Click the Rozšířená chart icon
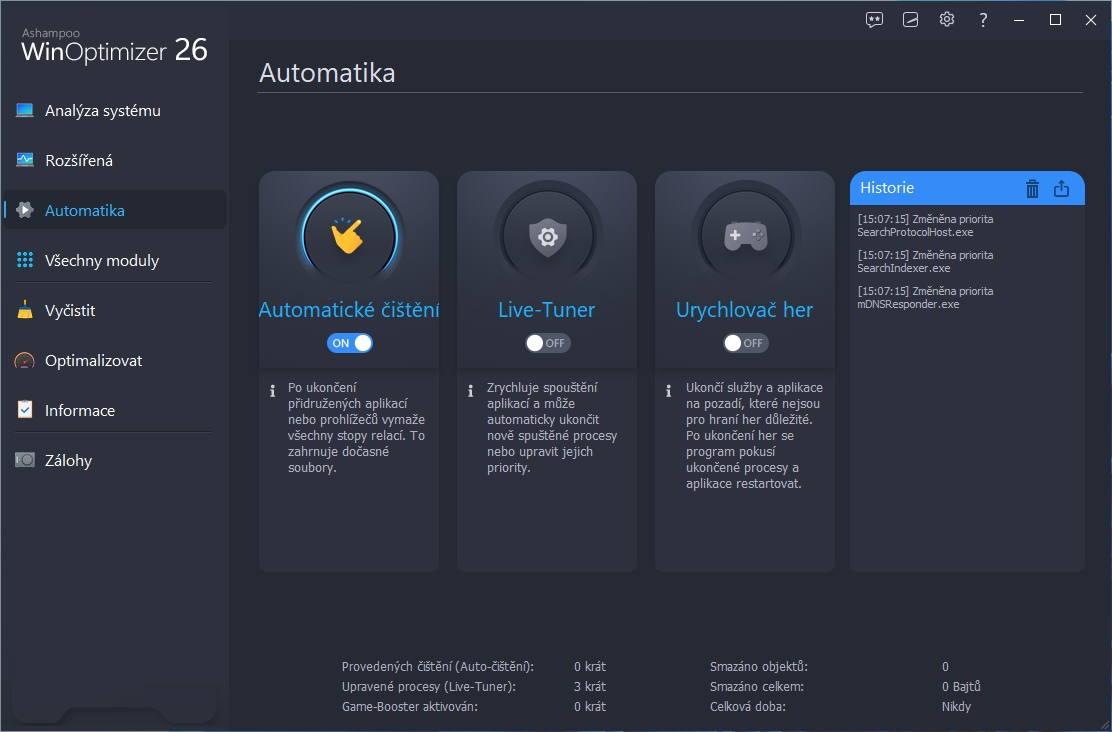 (25, 160)
